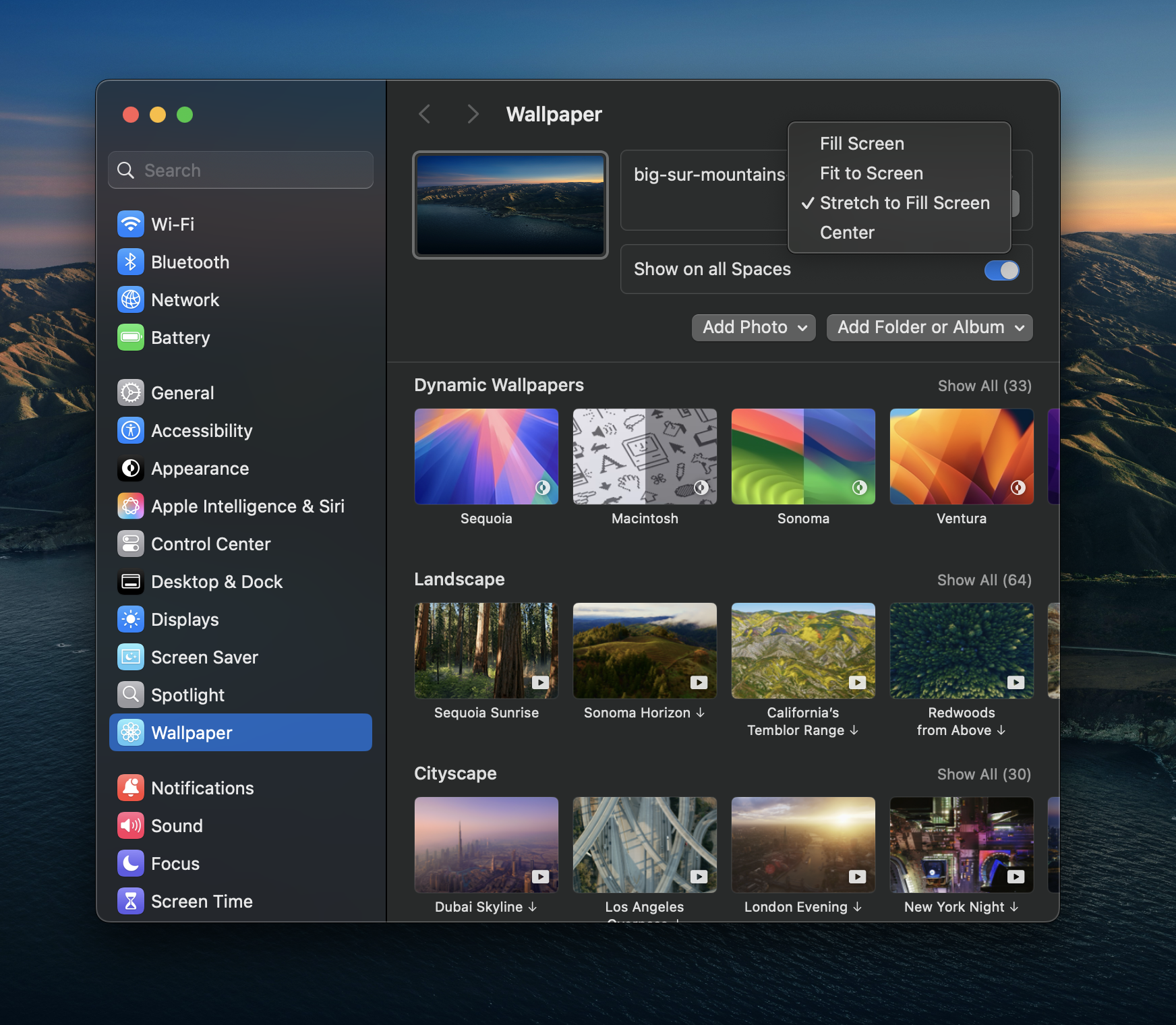Image resolution: width=1176 pixels, height=1025 pixels.
Task: Click the Cityscape section heading
Action: tap(455, 773)
